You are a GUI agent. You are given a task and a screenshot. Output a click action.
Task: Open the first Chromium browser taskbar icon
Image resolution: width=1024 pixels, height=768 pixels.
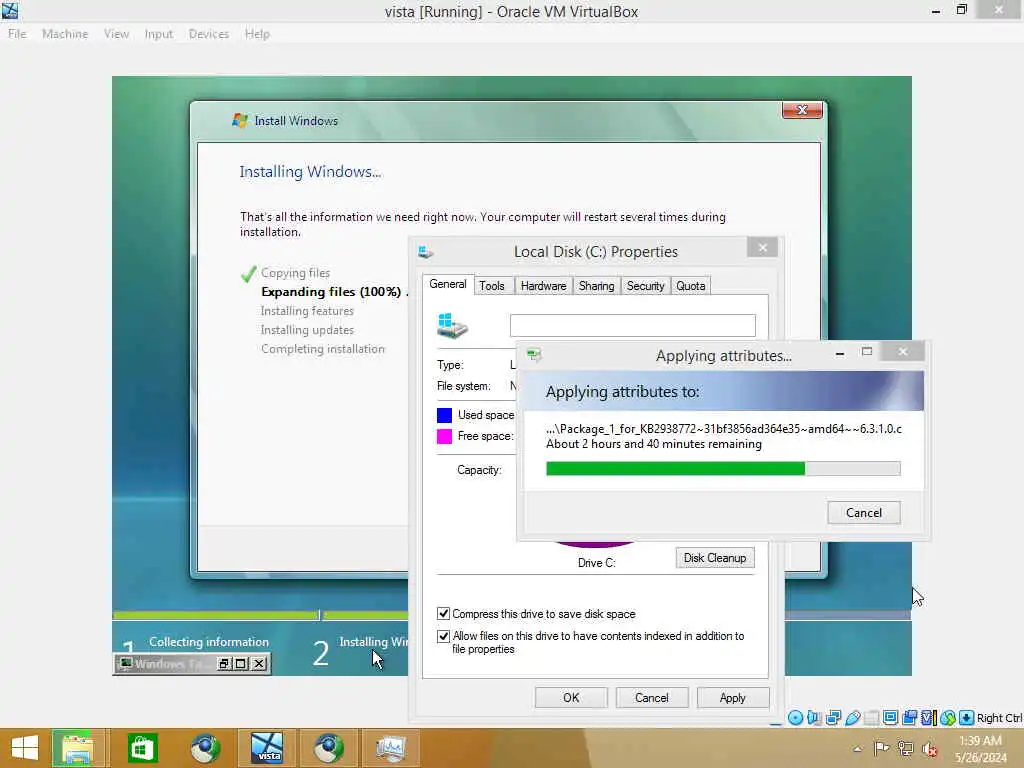[x=204, y=748]
